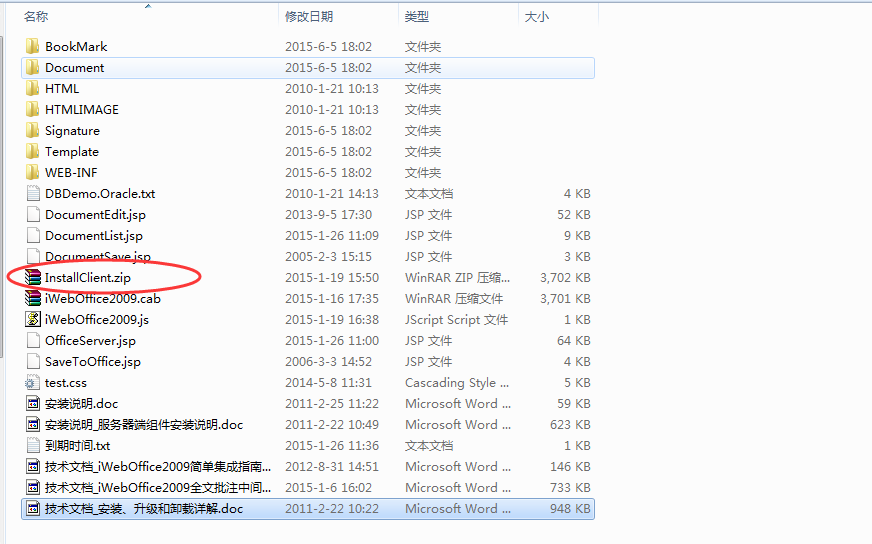Click the 到期时间.txt file icon

[x=33, y=446]
